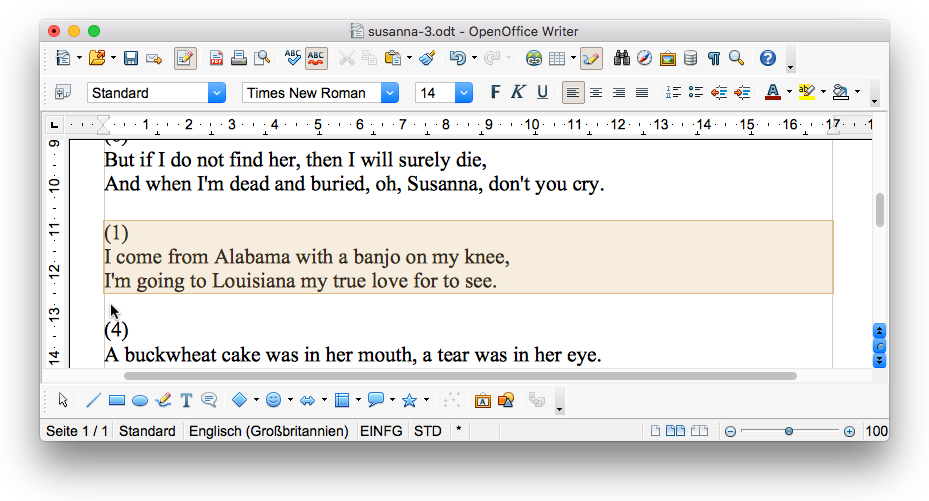Viewport: 929px width, 501px height.
Task: Decrease paragraph indent icon
Action: 719,92
